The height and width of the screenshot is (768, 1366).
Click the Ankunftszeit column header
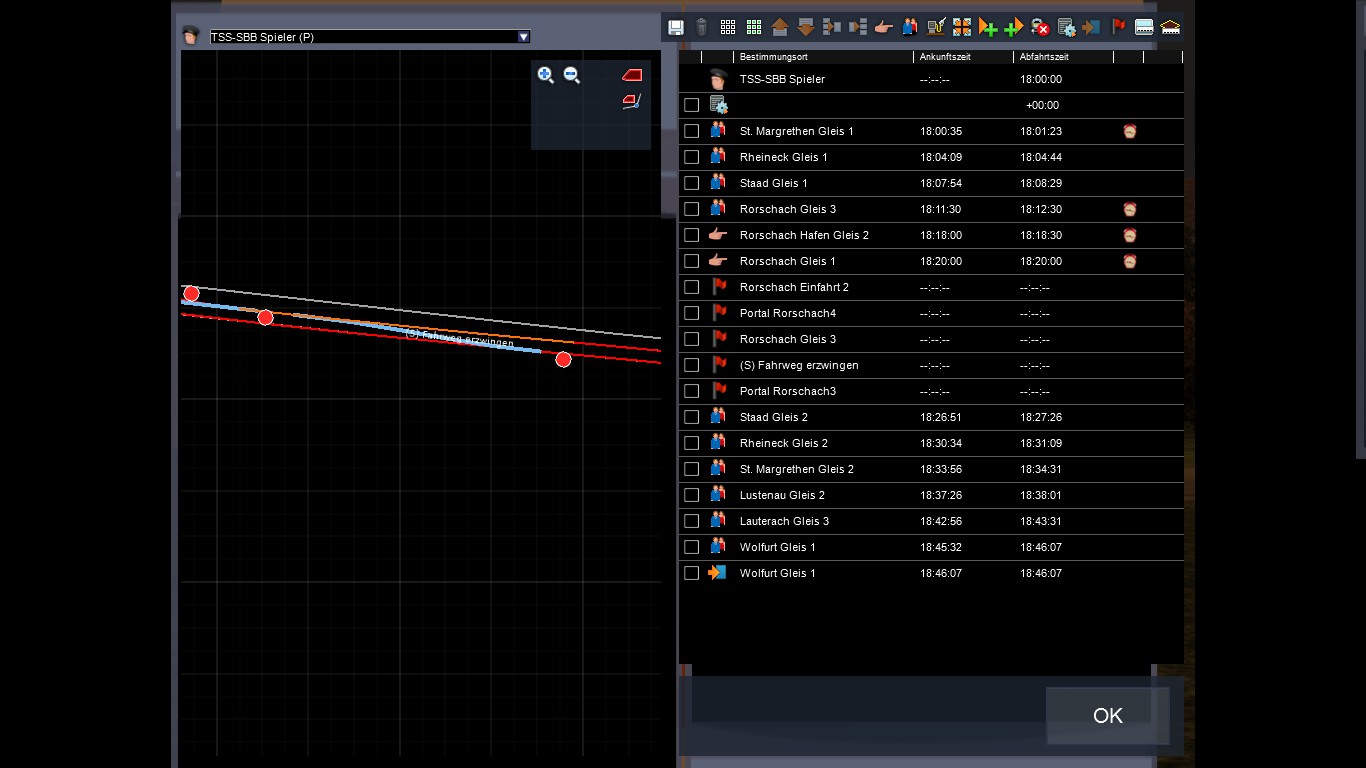(945, 57)
